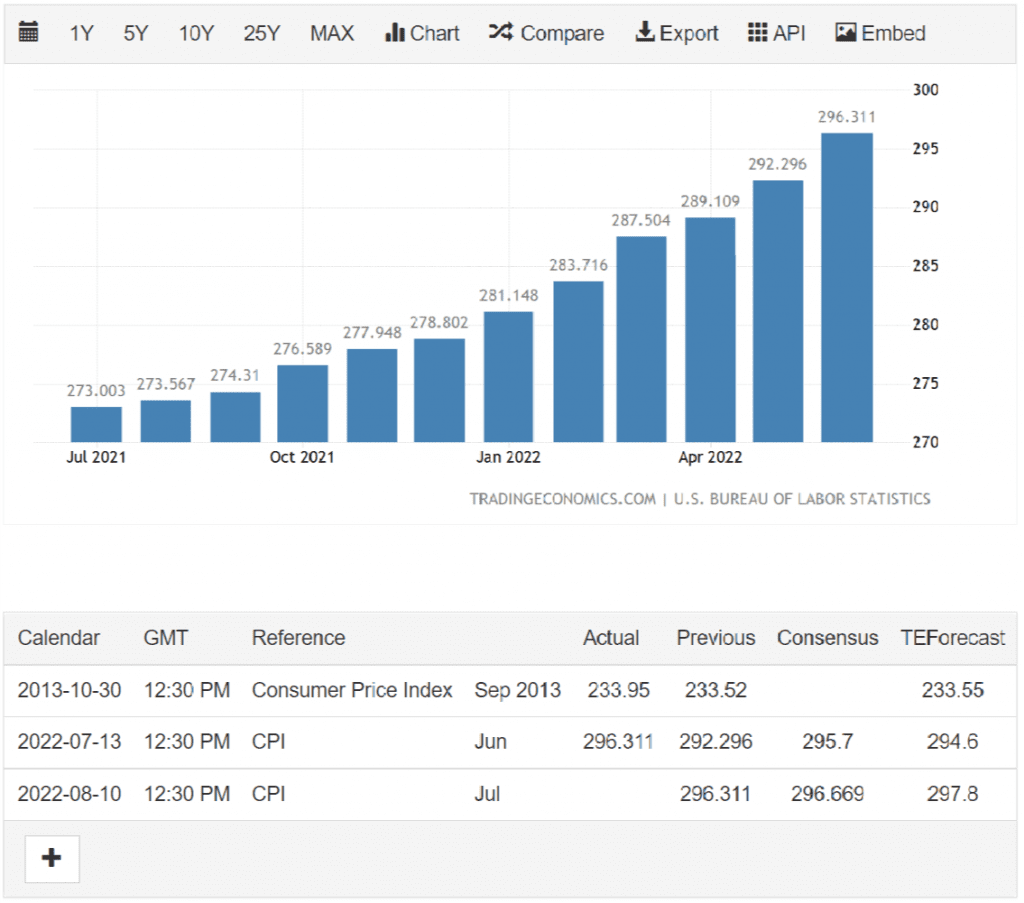Click the TRADINGECONOMICS.COM source text
The height and width of the screenshot is (903, 1024).
click(562, 499)
